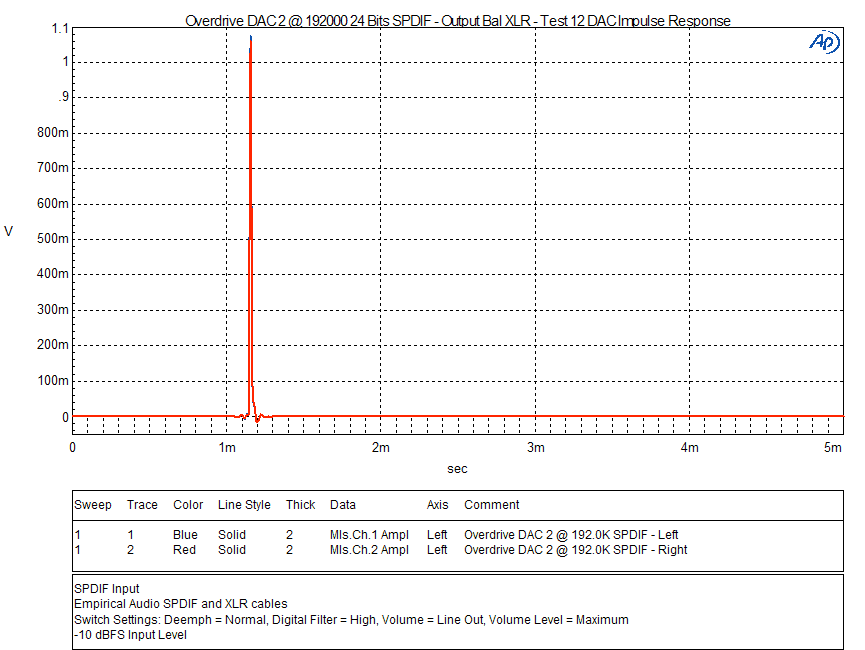The height and width of the screenshot is (650, 865).
Task: Click the 'Blue' color cell in the legend
Action: (x=185, y=535)
